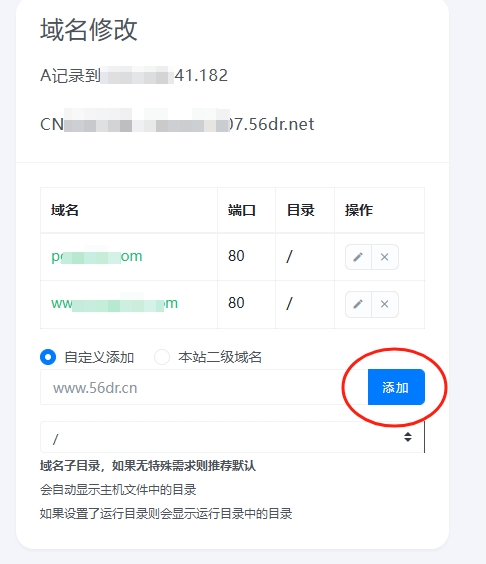
Task: Open the green domain link ending in om
Action: 97,256
